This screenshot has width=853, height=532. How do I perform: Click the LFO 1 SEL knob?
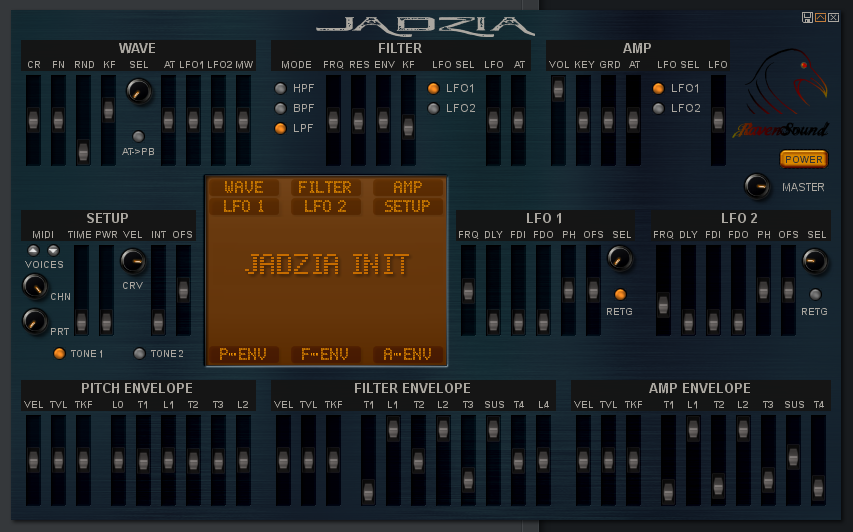(x=620, y=258)
